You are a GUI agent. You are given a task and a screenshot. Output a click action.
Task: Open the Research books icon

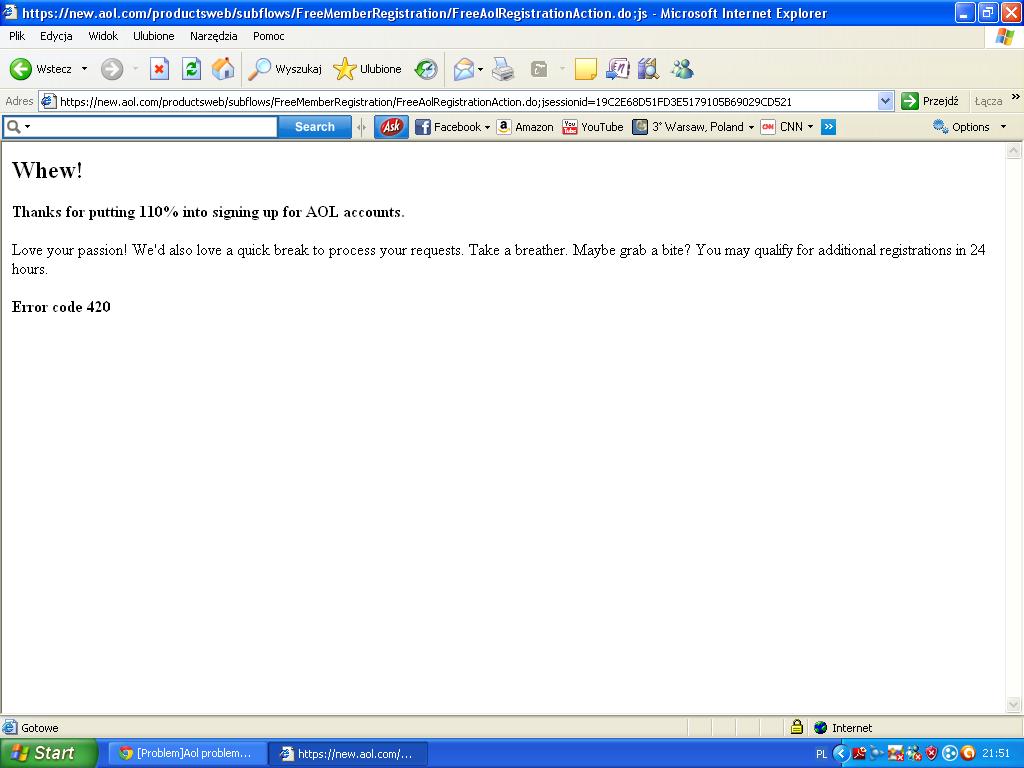pos(648,69)
